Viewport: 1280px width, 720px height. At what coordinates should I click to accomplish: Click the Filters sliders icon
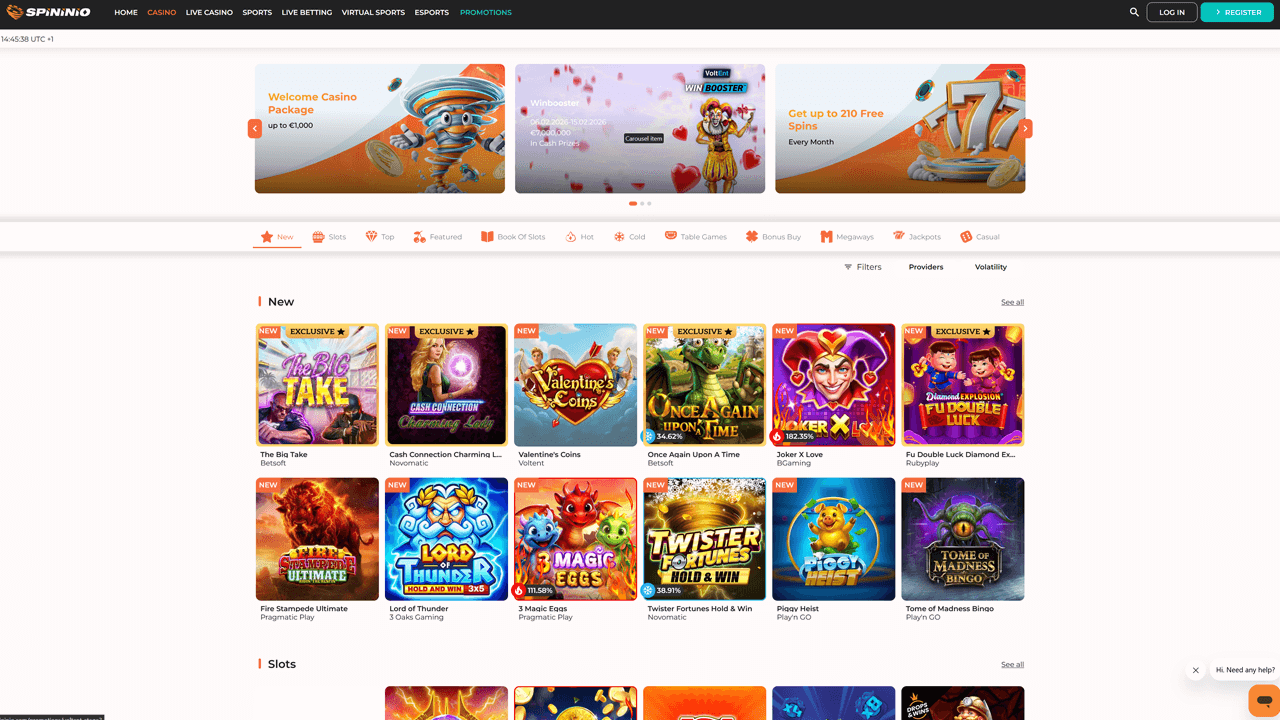848,267
